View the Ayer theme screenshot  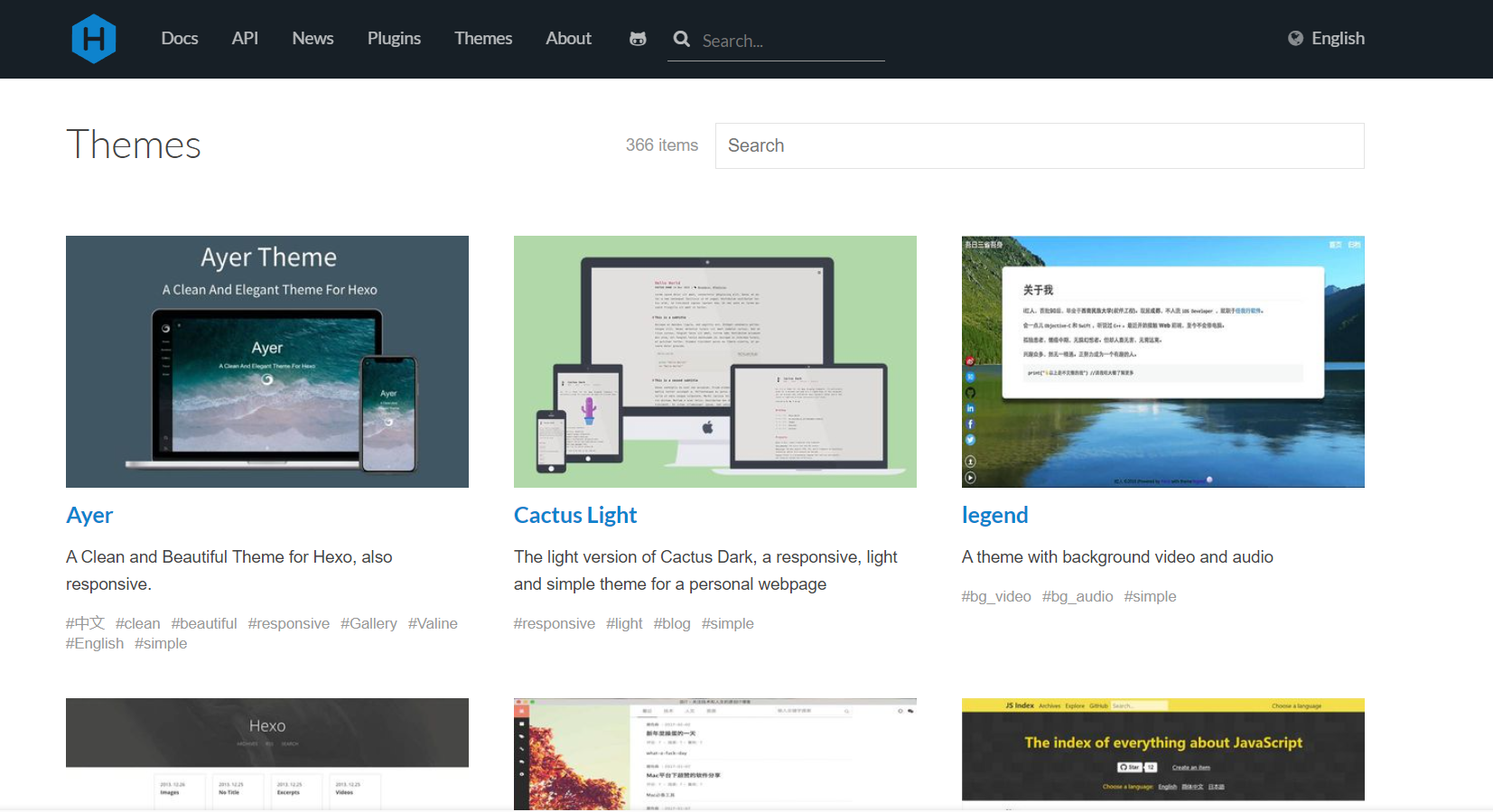267,361
